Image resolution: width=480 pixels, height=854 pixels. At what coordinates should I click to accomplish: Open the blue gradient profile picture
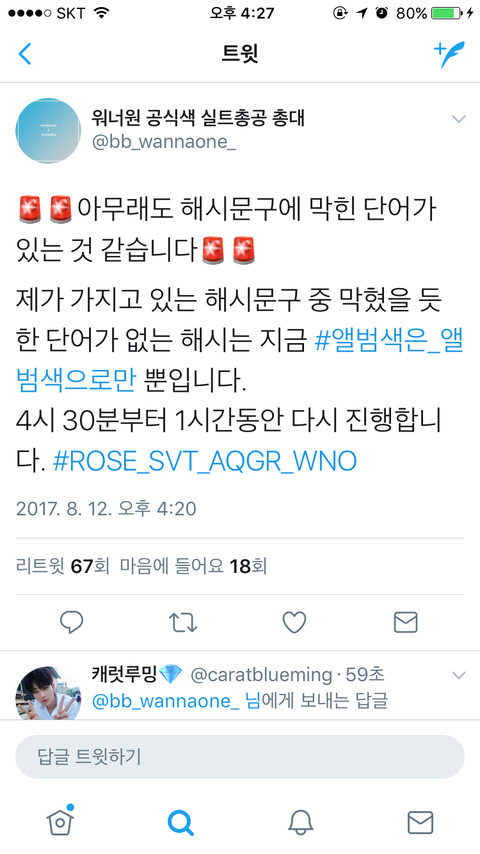[48, 131]
